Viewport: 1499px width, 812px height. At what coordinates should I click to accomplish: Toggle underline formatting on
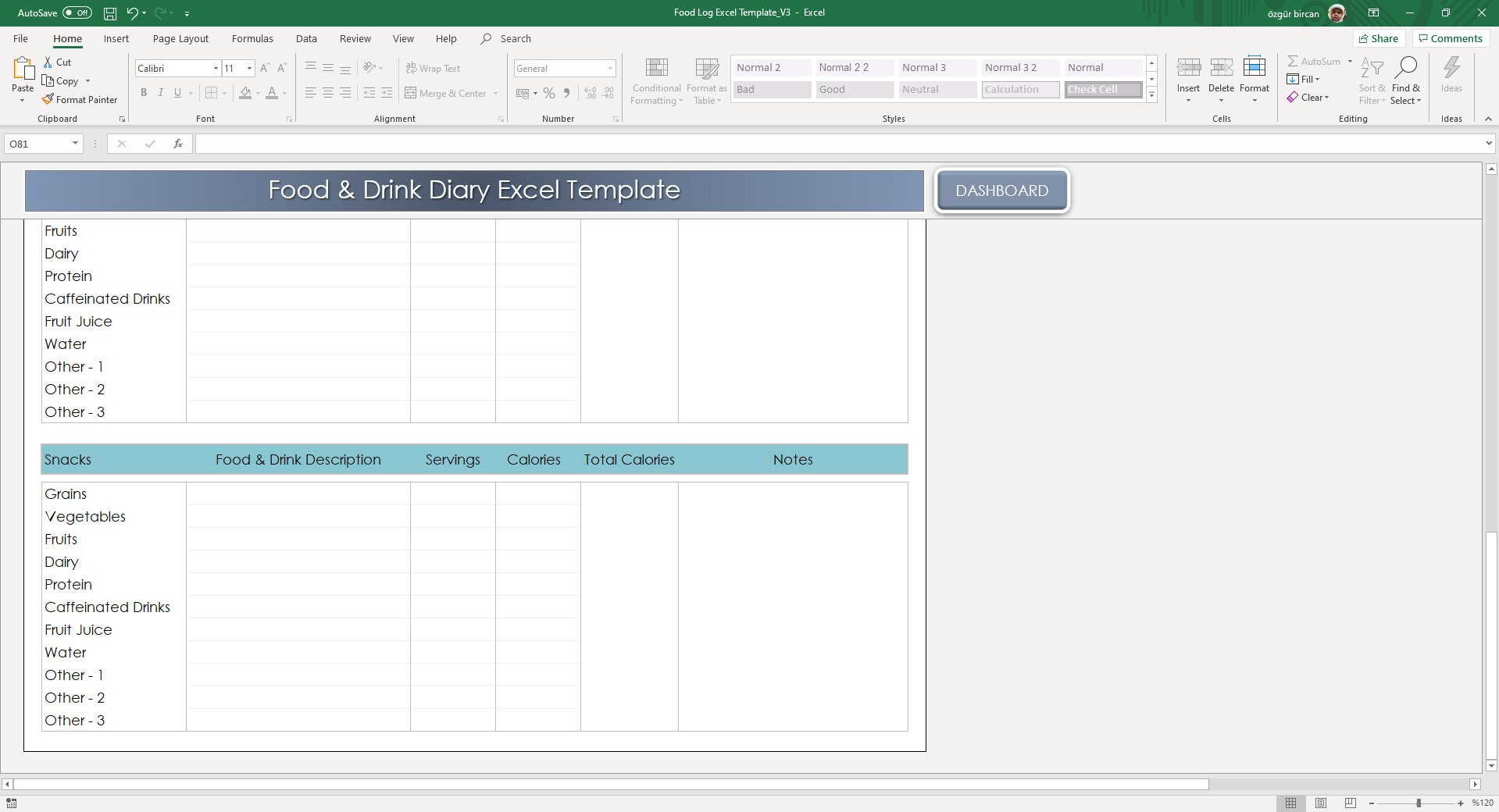pyautogui.click(x=177, y=93)
